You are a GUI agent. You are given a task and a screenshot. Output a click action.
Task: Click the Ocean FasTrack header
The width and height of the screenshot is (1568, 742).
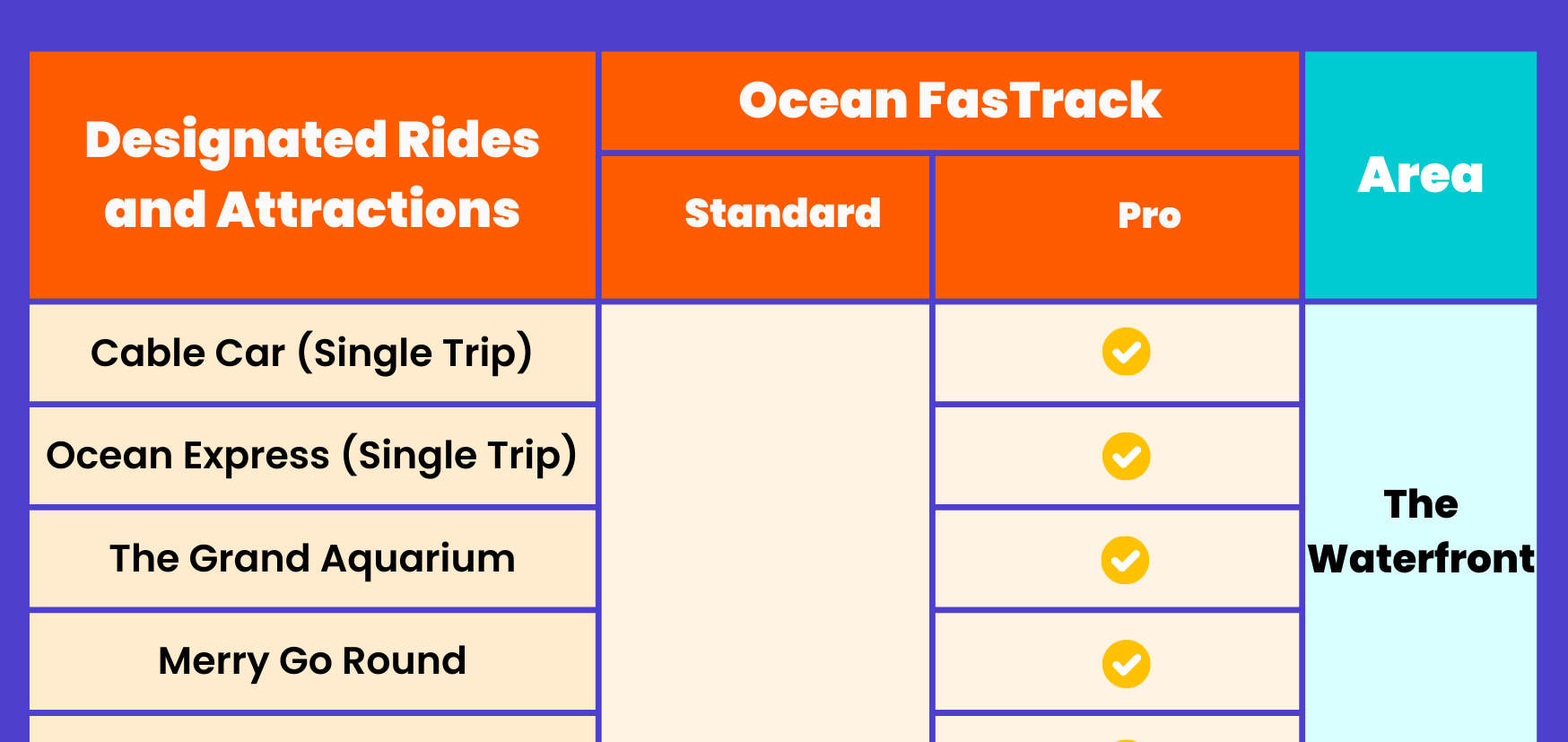click(x=949, y=100)
